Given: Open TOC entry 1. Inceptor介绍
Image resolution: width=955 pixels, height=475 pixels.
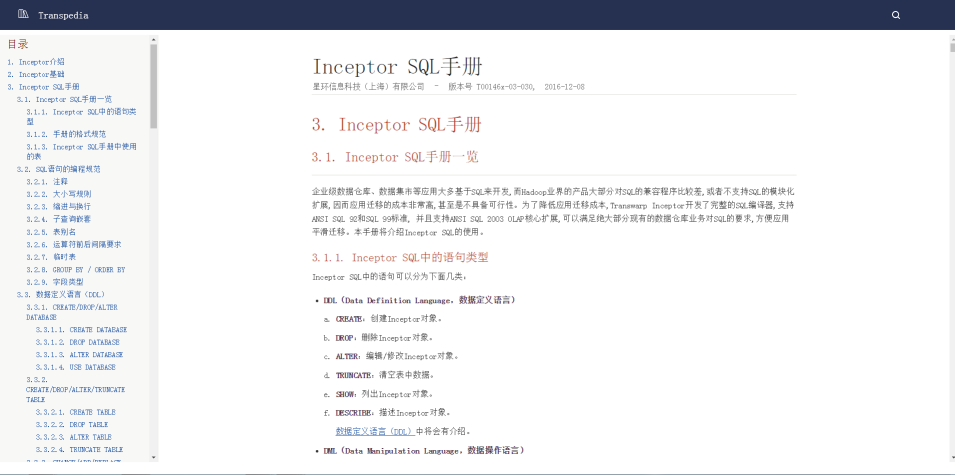Looking at the screenshot, I should point(36,62).
